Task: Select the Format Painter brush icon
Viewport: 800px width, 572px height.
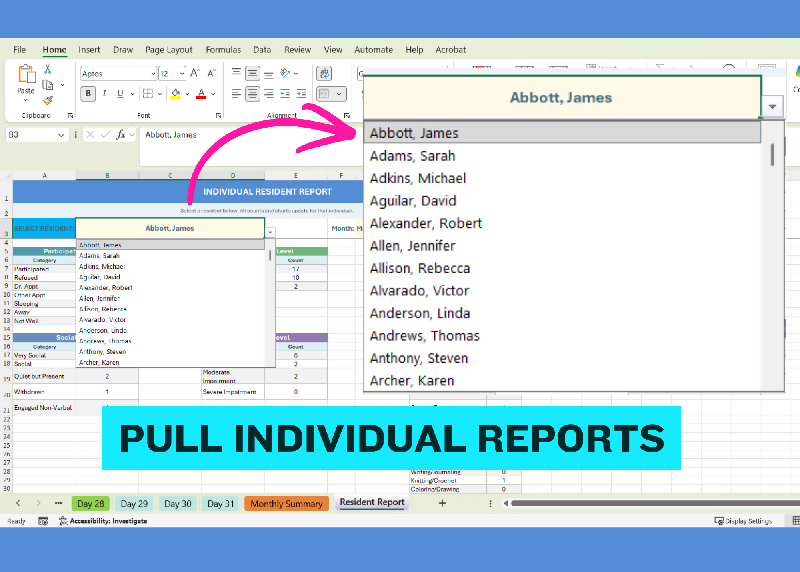Action: point(47,101)
